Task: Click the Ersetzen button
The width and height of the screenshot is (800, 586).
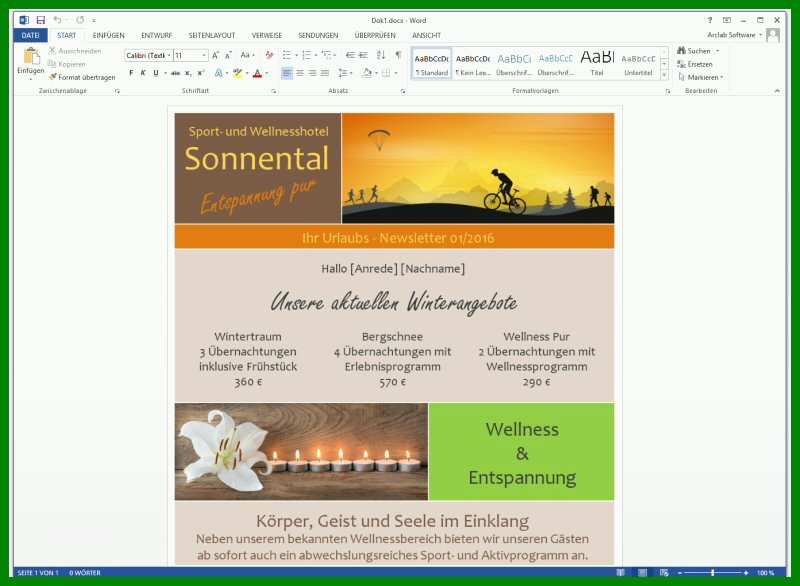Action: pos(695,64)
